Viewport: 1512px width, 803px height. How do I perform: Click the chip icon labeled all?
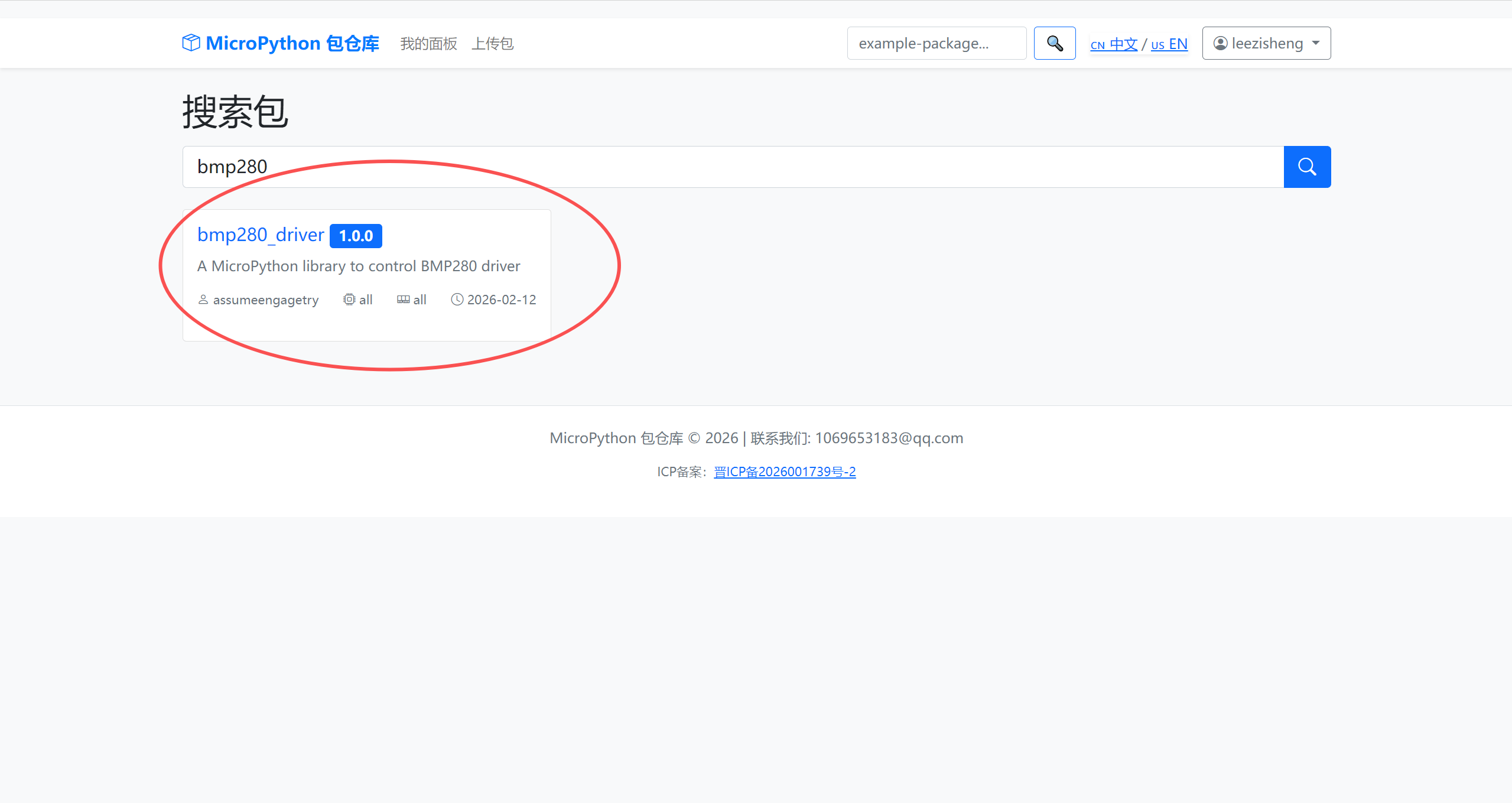[x=349, y=300]
